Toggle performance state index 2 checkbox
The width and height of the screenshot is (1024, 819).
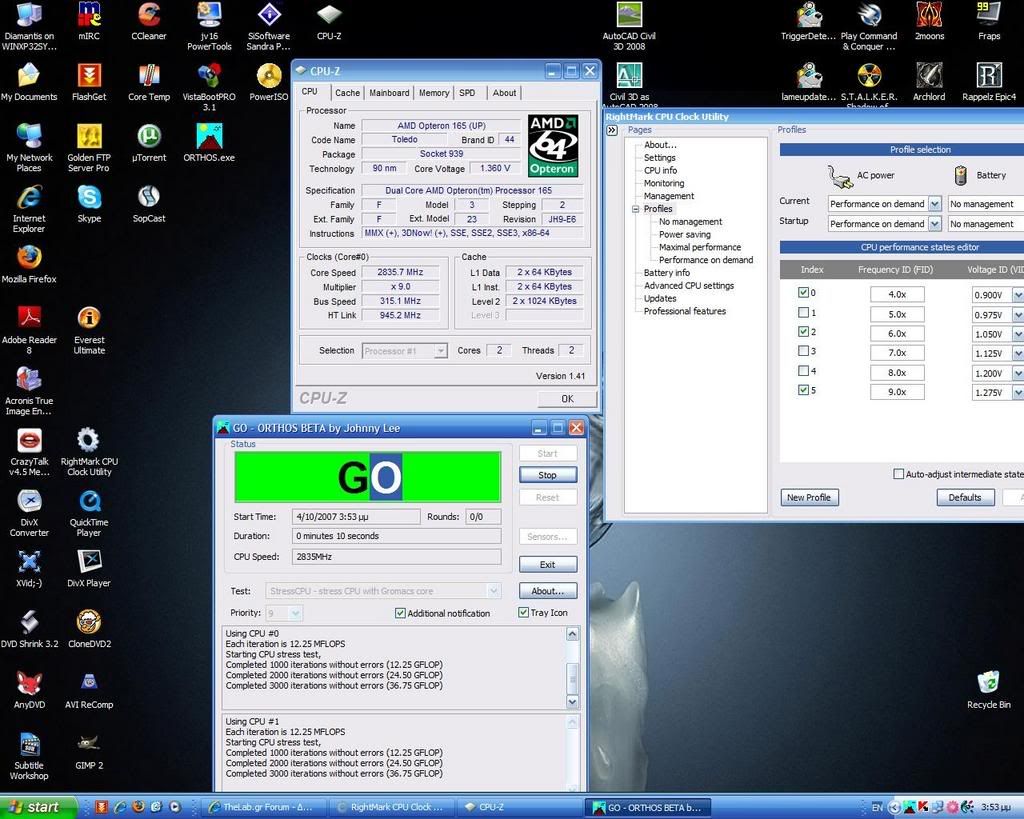coord(804,331)
